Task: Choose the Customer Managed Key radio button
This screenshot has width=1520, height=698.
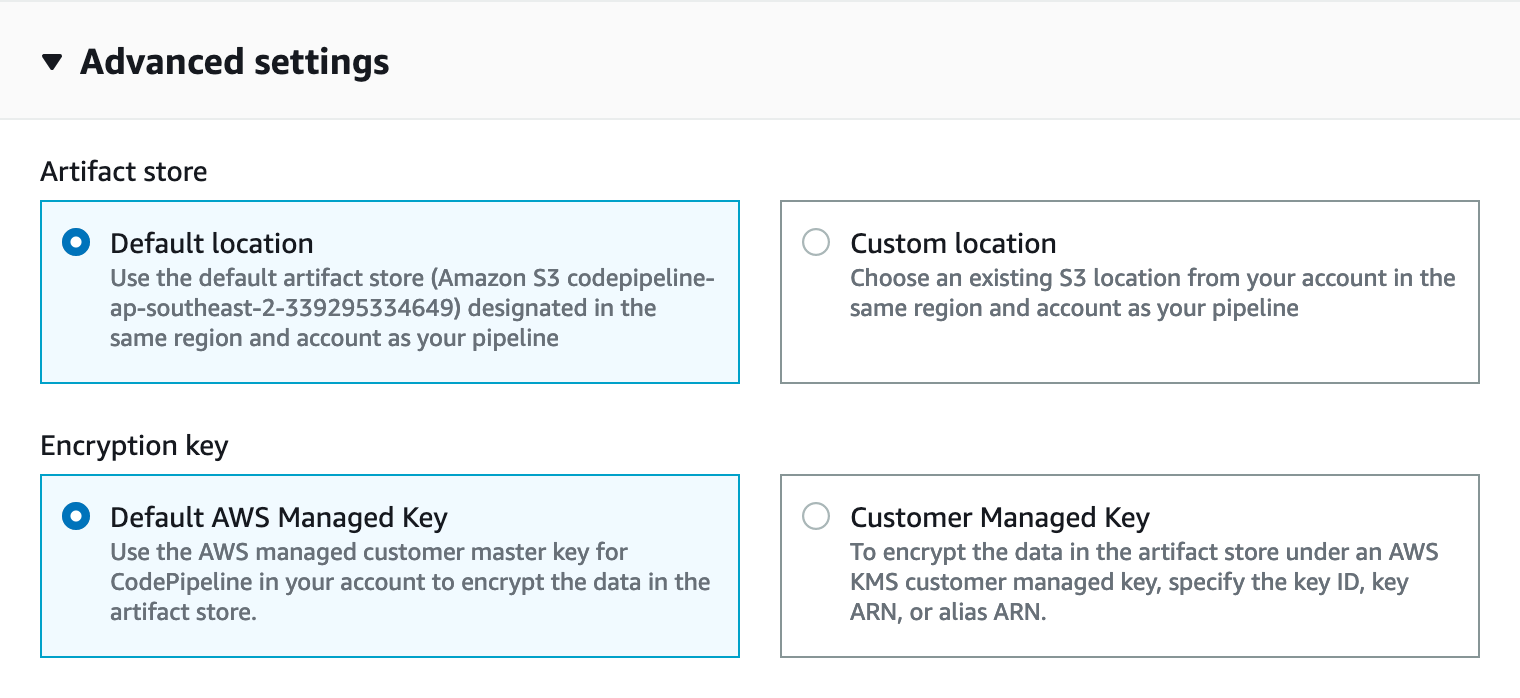Action: pyautogui.click(x=816, y=517)
